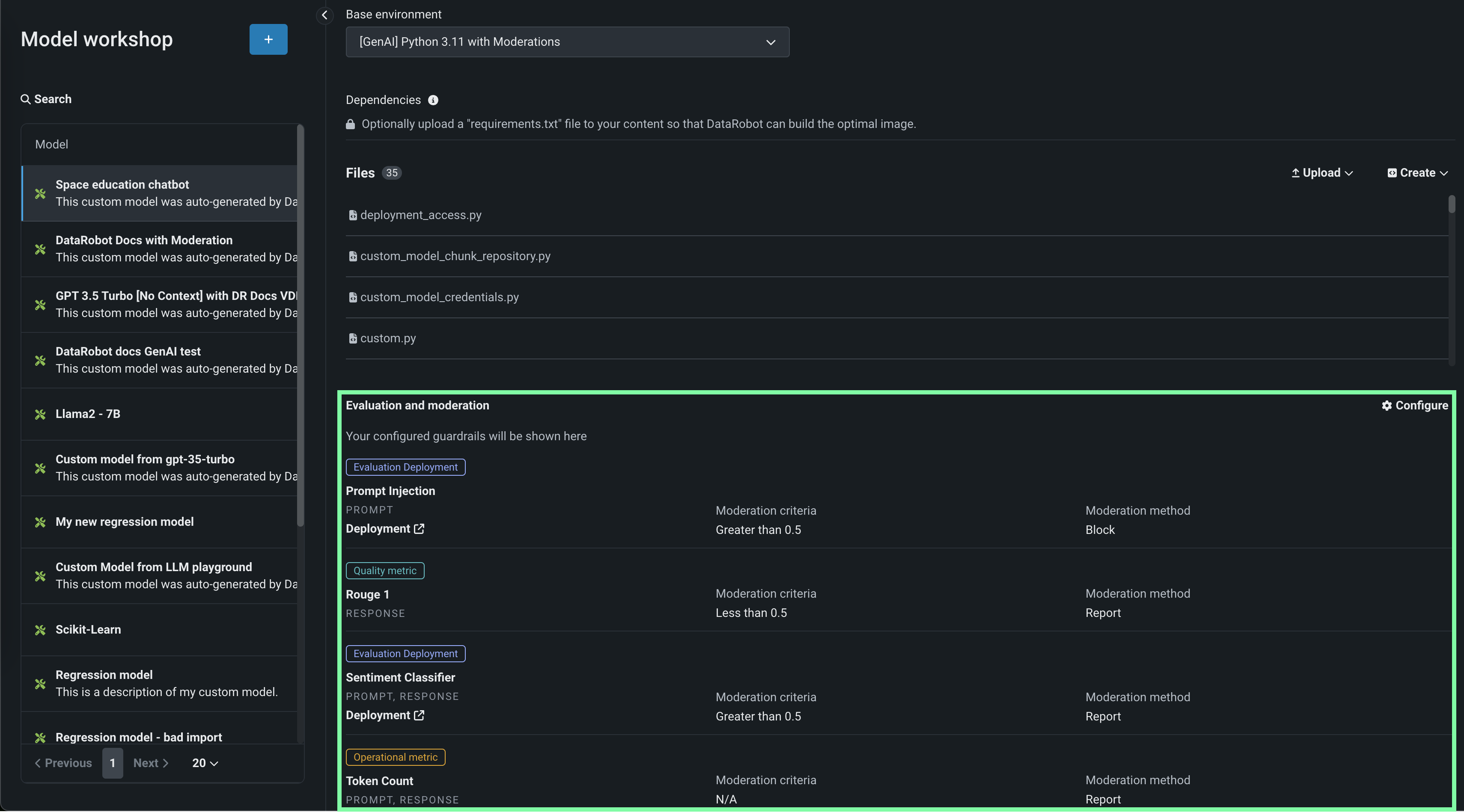Click the file icon beside custom.py
The image size is (1464, 812).
352,338
